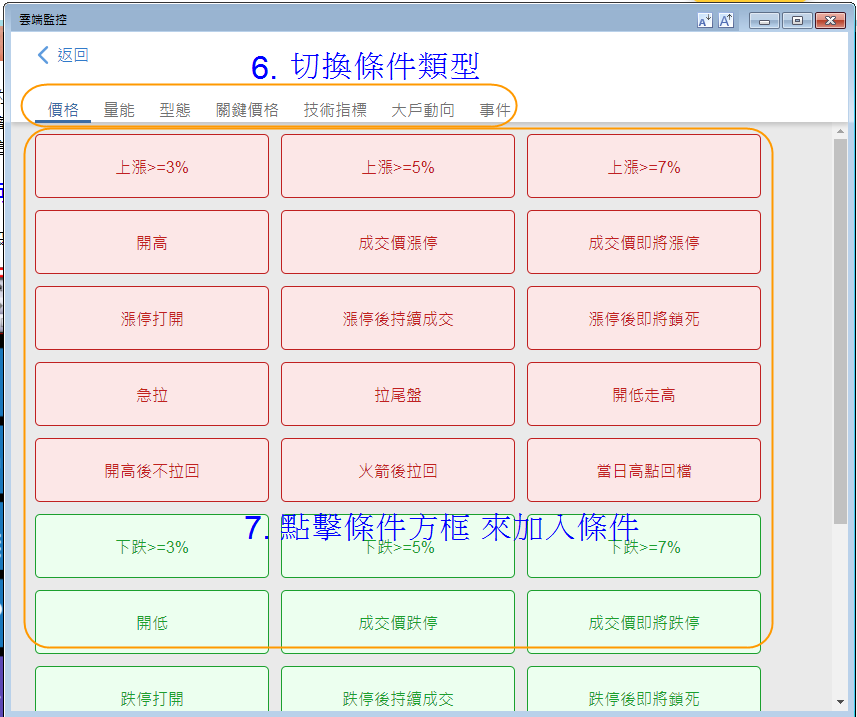
Task: Switch to 技術指標 tab
Action: click(x=335, y=110)
